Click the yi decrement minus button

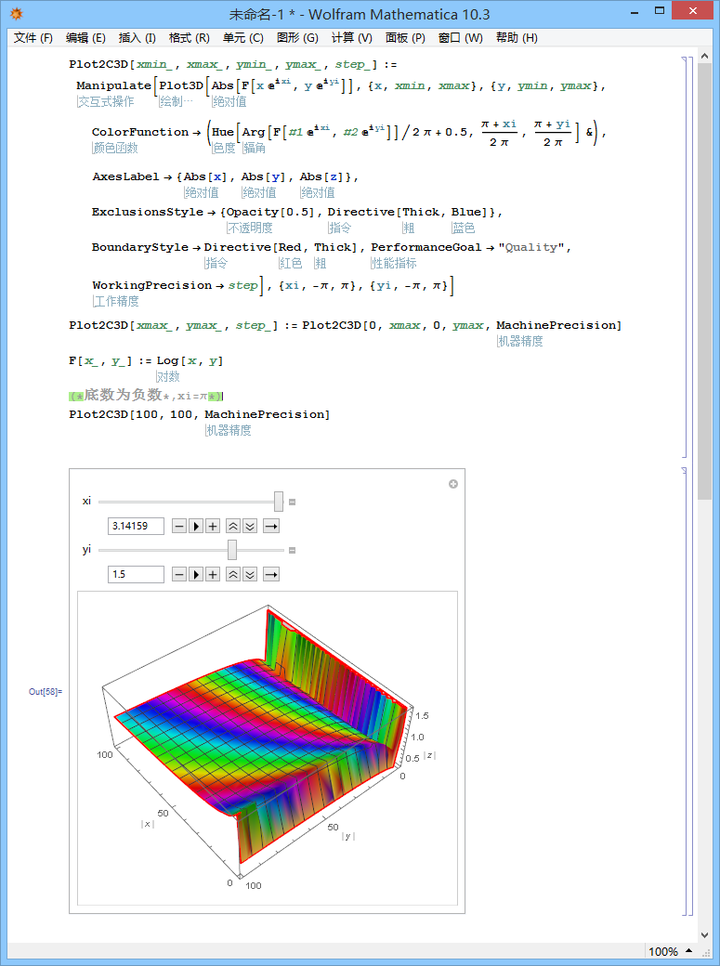pos(179,574)
